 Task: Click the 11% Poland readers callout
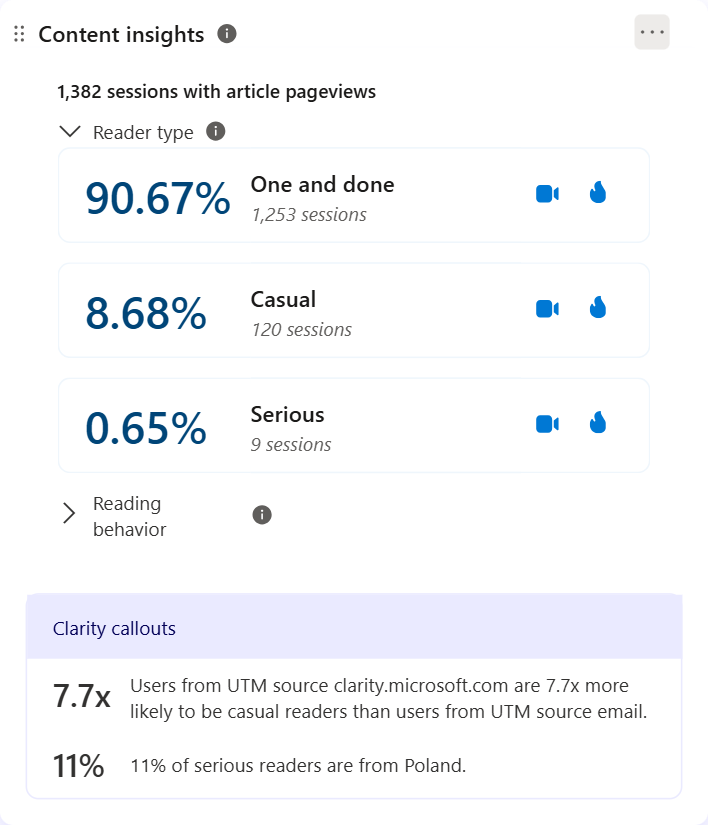pyautogui.click(x=259, y=766)
